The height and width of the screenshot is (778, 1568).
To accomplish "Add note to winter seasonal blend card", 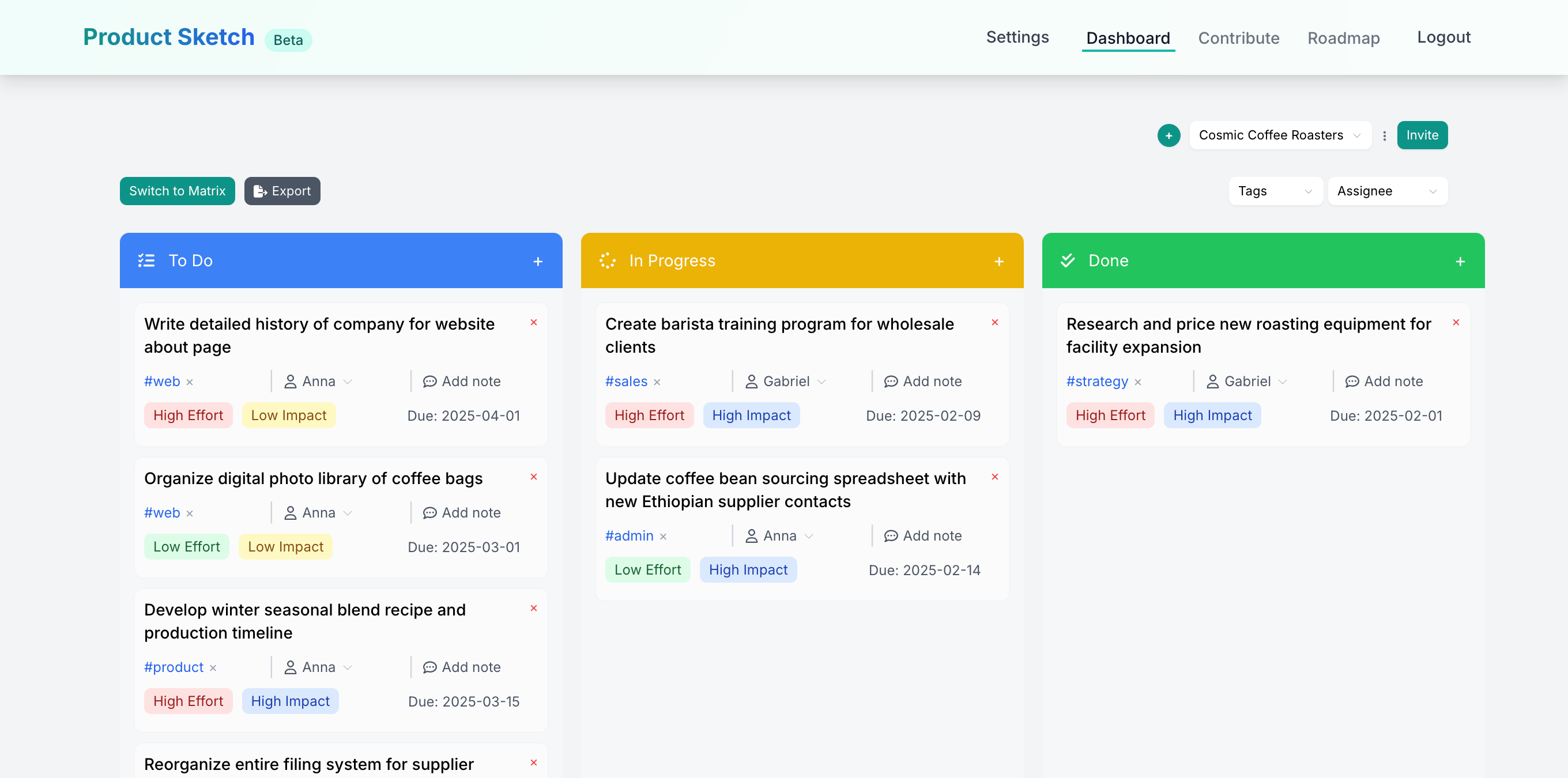I will 462,667.
